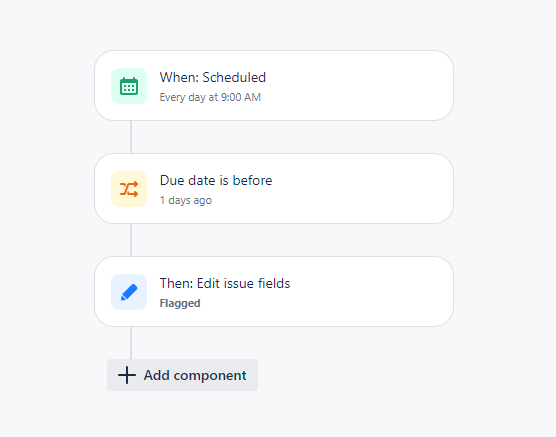Click the plus icon beside Add component
Image resolution: width=556 pixels, height=437 pixels.
click(127, 375)
